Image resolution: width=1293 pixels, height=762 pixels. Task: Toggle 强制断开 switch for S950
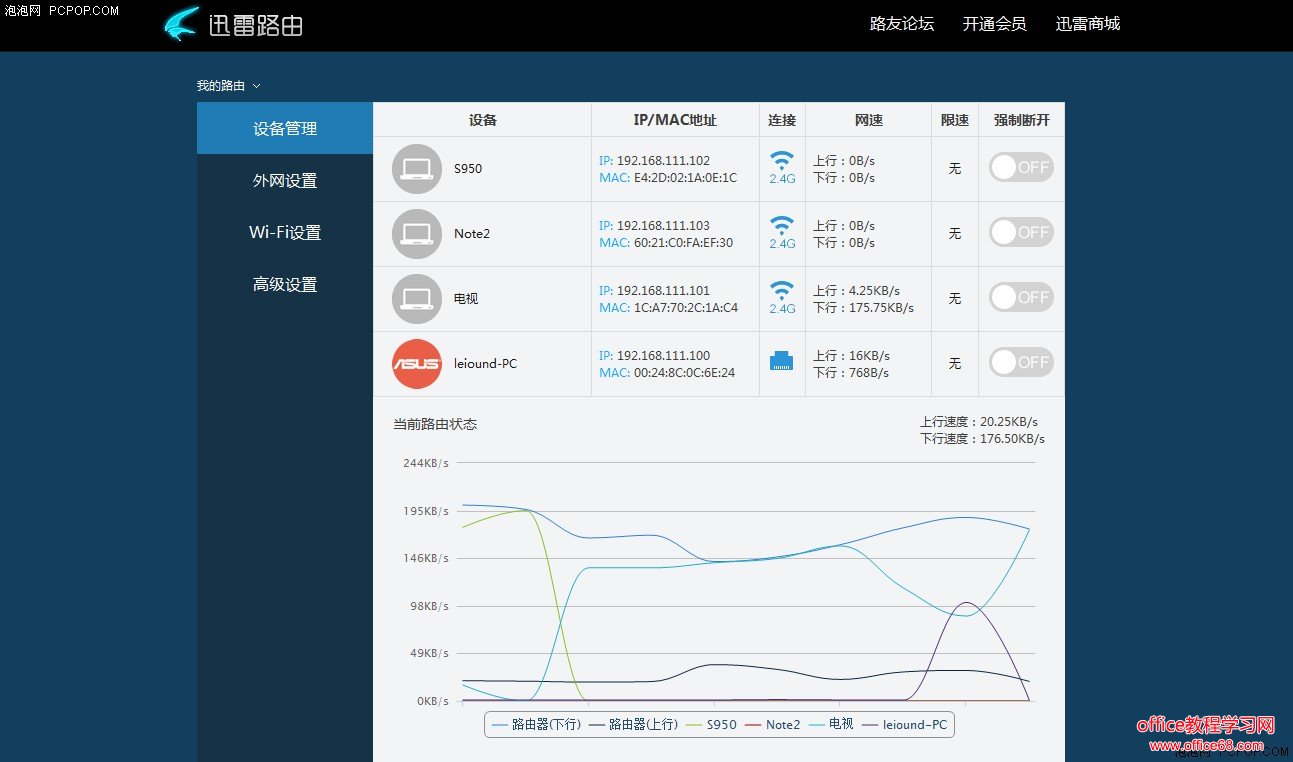click(1020, 167)
